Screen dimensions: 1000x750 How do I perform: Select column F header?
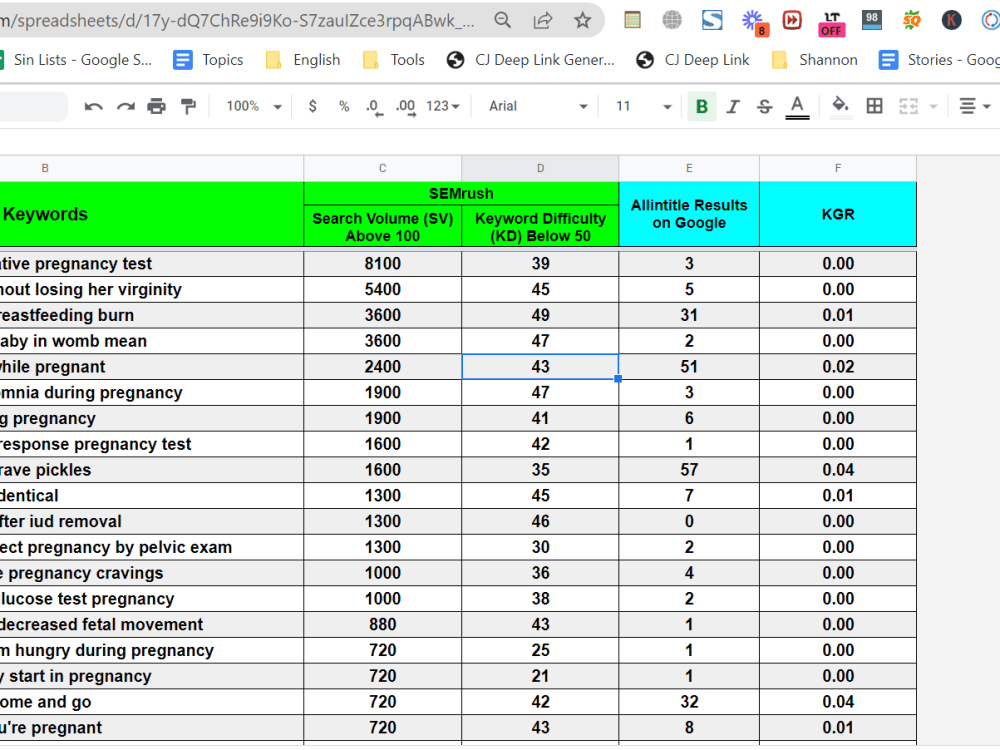pyautogui.click(x=838, y=168)
